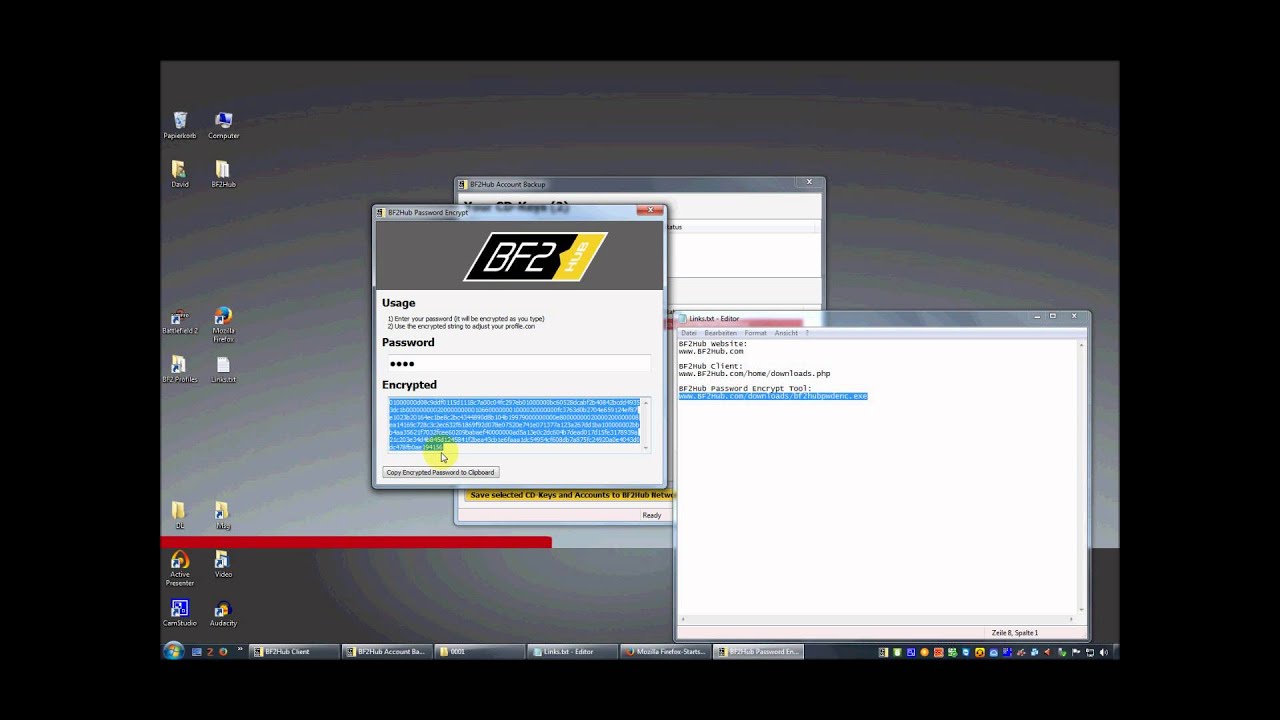Click Copy Encrypted Password to Clipboard
1280x720 pixels.
tap(440, 472)
